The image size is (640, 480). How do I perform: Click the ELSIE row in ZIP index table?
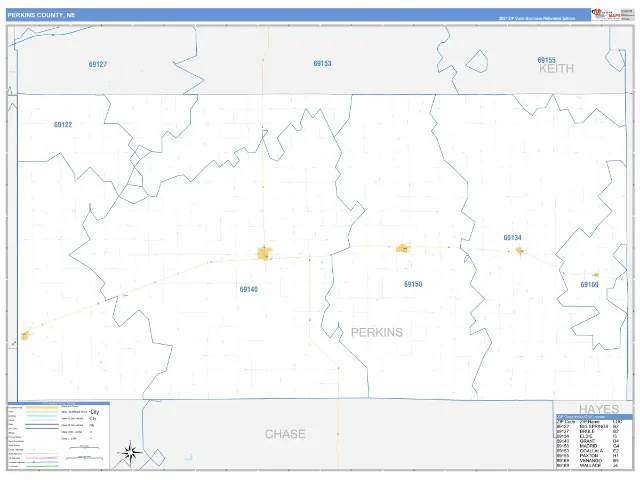(x=588, y=436)
